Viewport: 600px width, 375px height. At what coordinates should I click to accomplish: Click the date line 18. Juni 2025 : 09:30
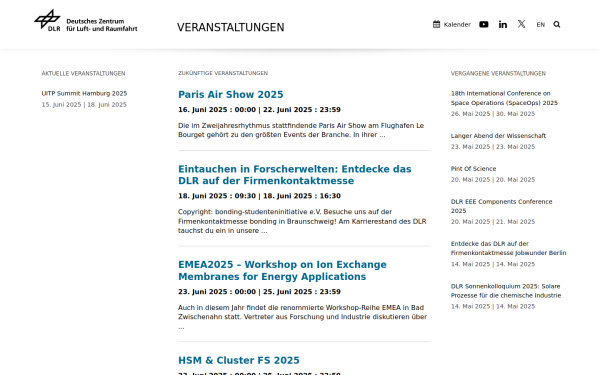click(x=259, y=196)
